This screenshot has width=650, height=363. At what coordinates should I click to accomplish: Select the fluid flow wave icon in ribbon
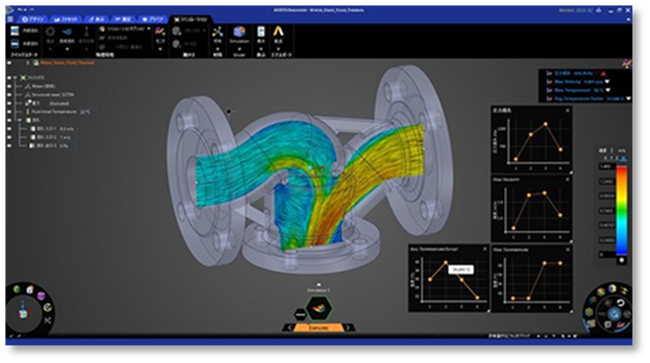click(67, 32)
